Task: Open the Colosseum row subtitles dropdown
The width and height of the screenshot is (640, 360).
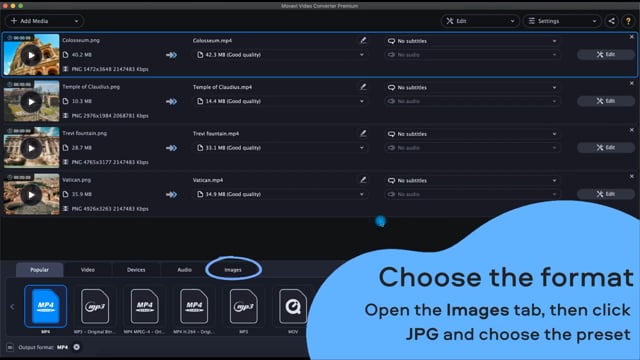Action: [x=472, y=41]
